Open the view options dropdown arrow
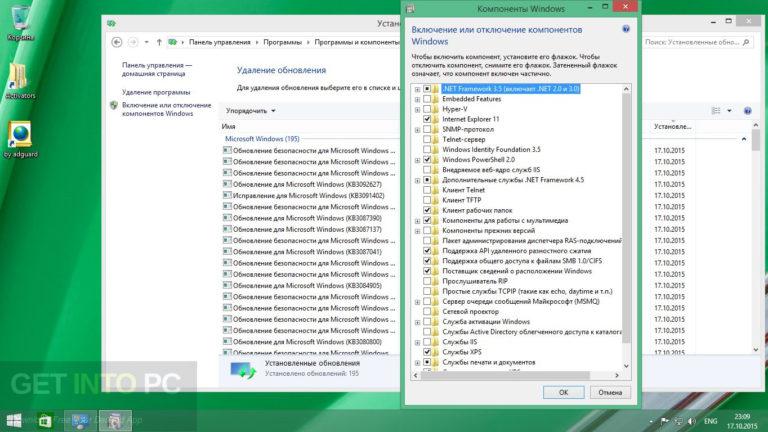The height and width of the screenshot is (432, 768). 729,111
